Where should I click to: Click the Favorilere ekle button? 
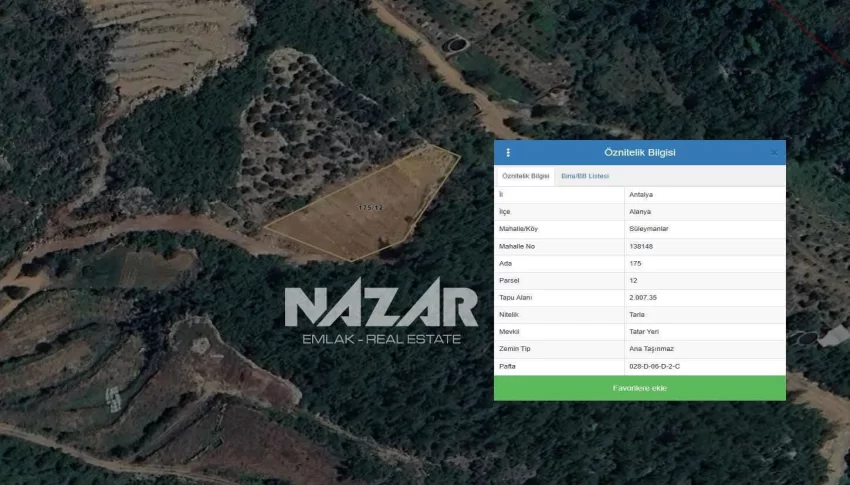(640, 388)
